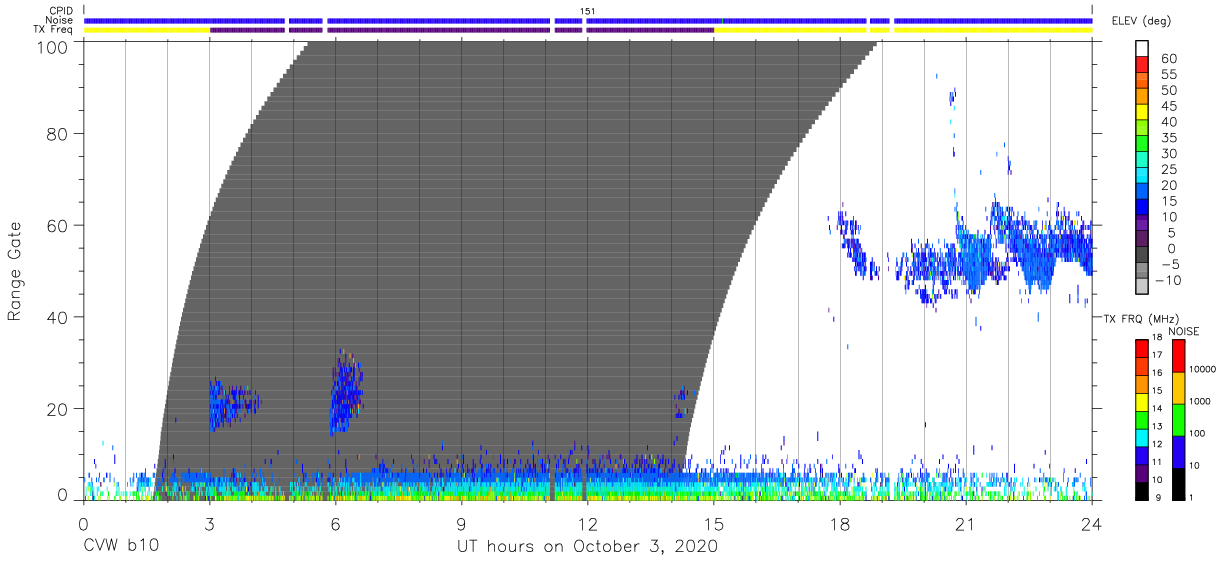The image size is (1228, 567).
Task: Click the '10000' label on NOISE scale
Action: [x=1202, y=370]
